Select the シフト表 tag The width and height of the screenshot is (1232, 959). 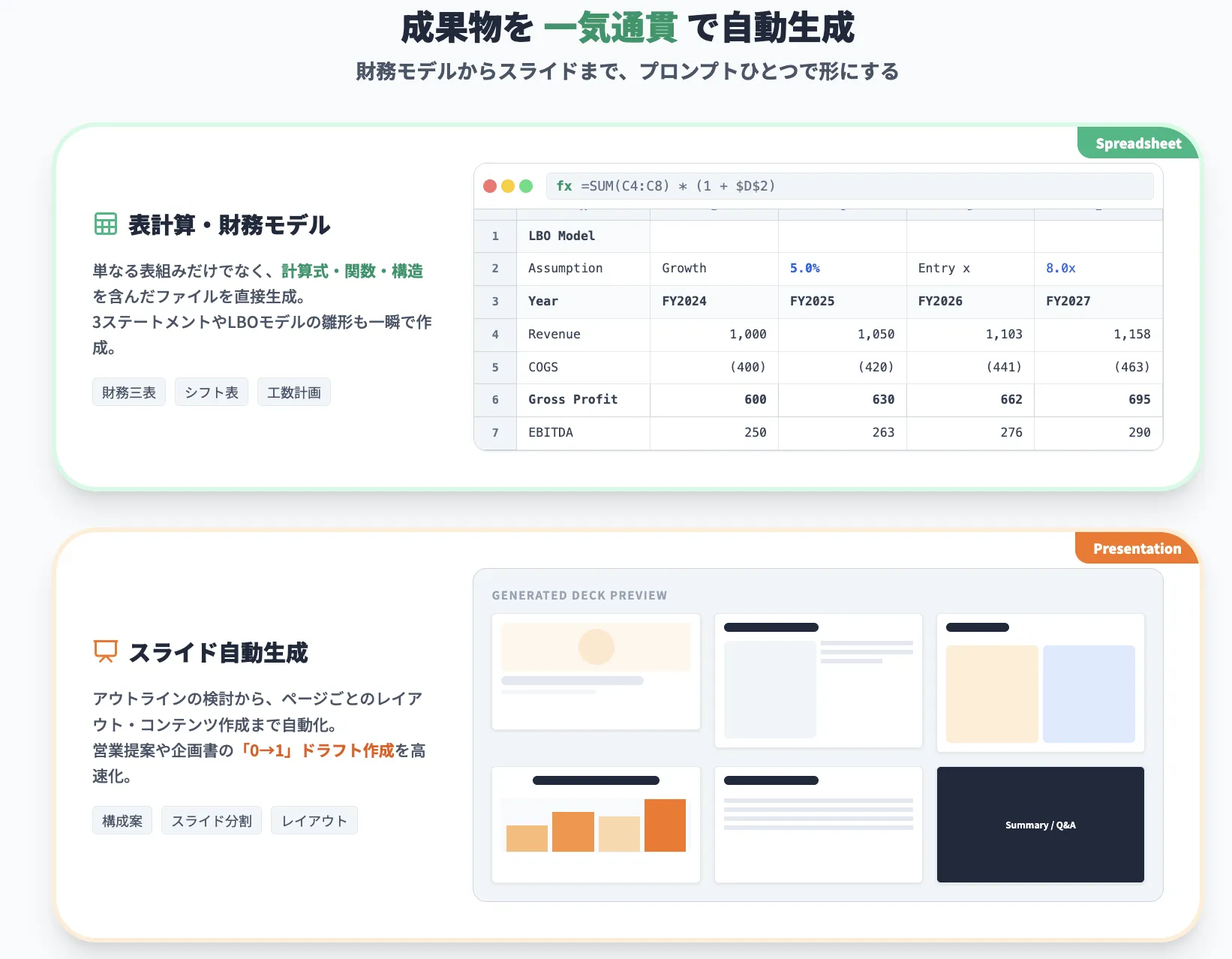click(x=212, y=392)
